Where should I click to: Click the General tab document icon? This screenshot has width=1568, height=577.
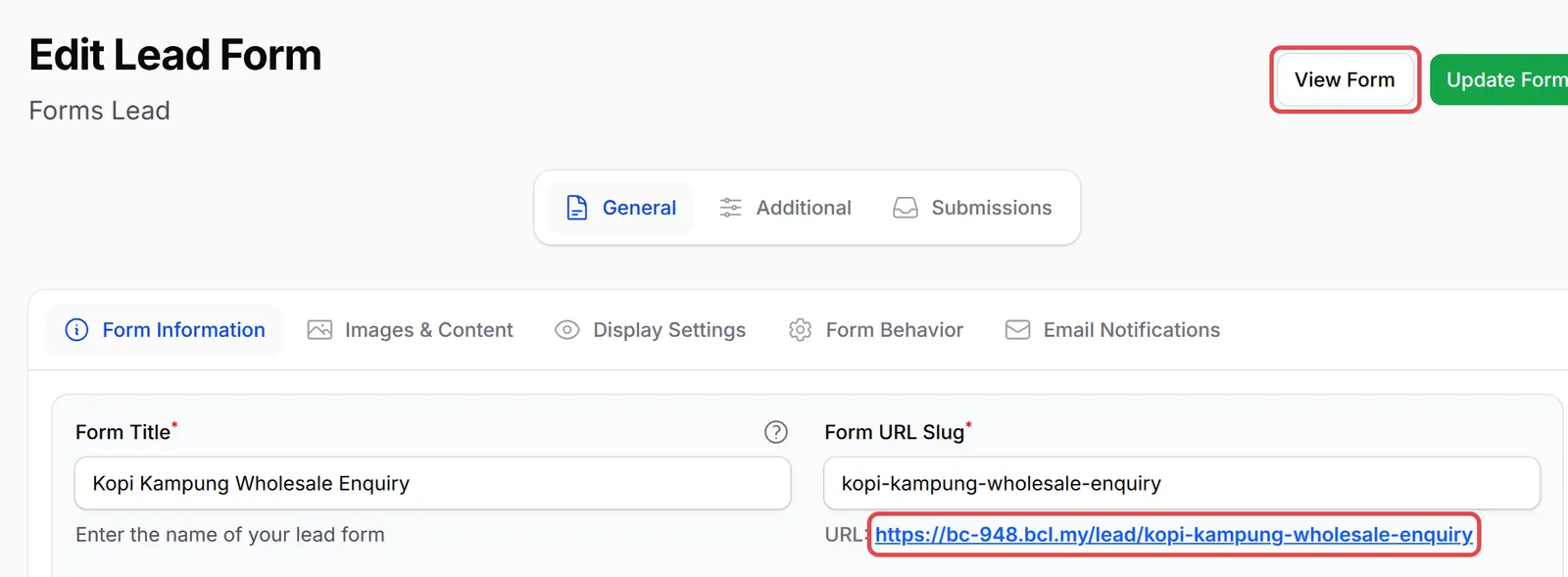[577, 208]
